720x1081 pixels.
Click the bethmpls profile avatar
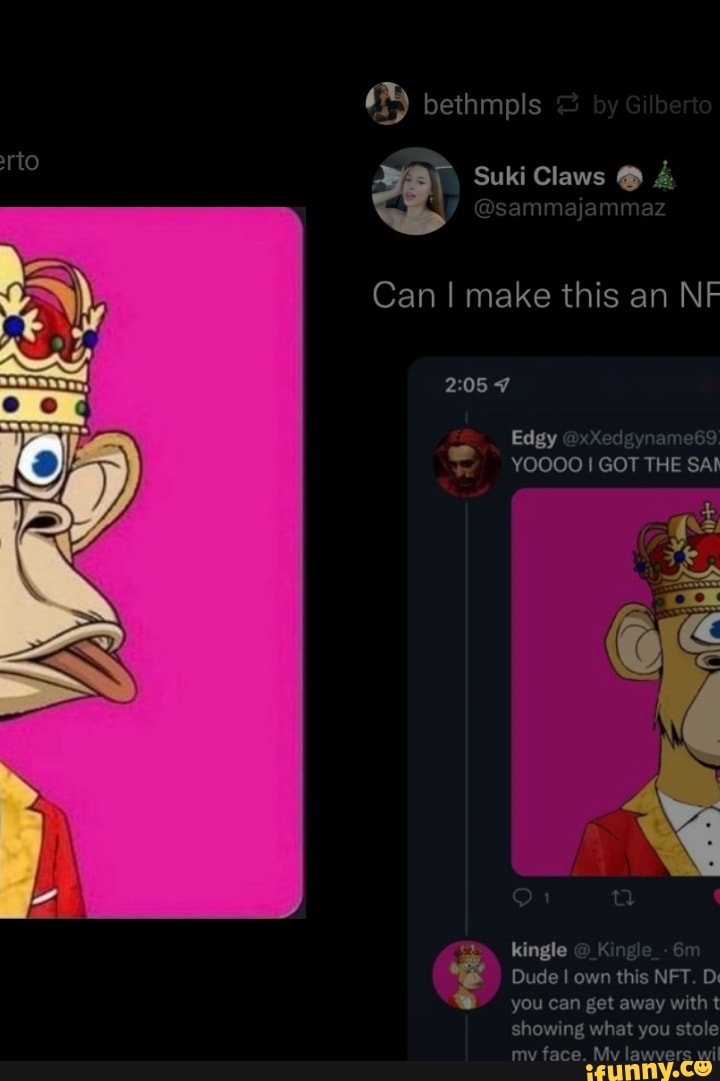(x=387, y=104)
